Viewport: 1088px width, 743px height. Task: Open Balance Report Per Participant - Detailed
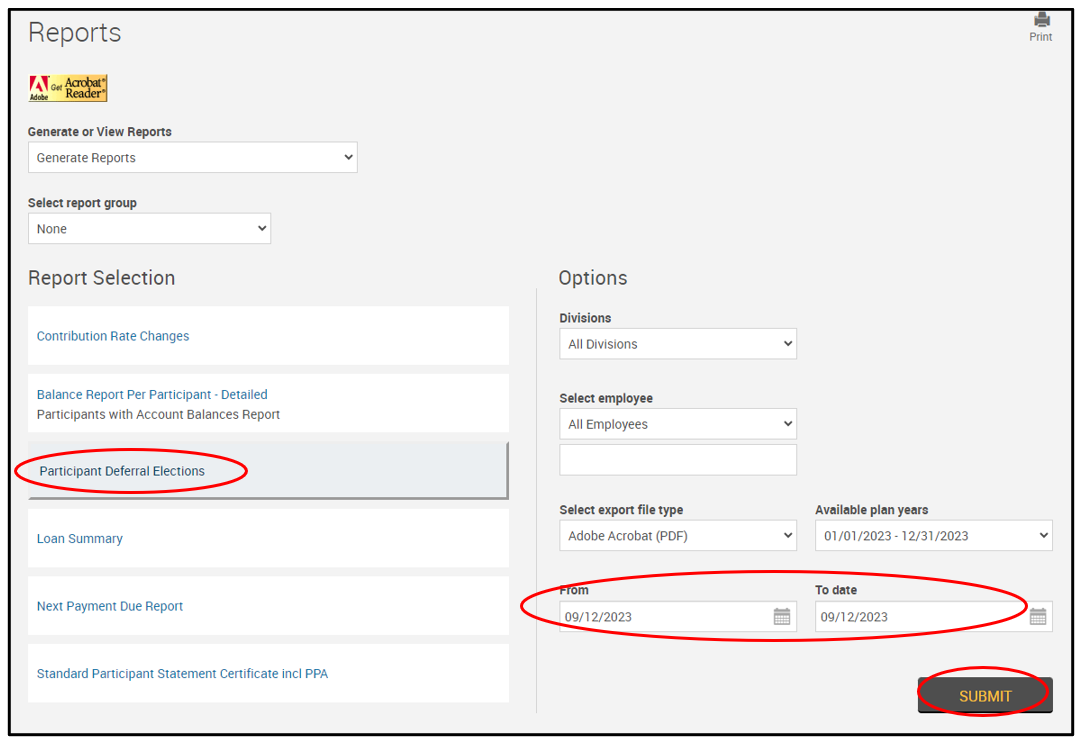(152, 395)
